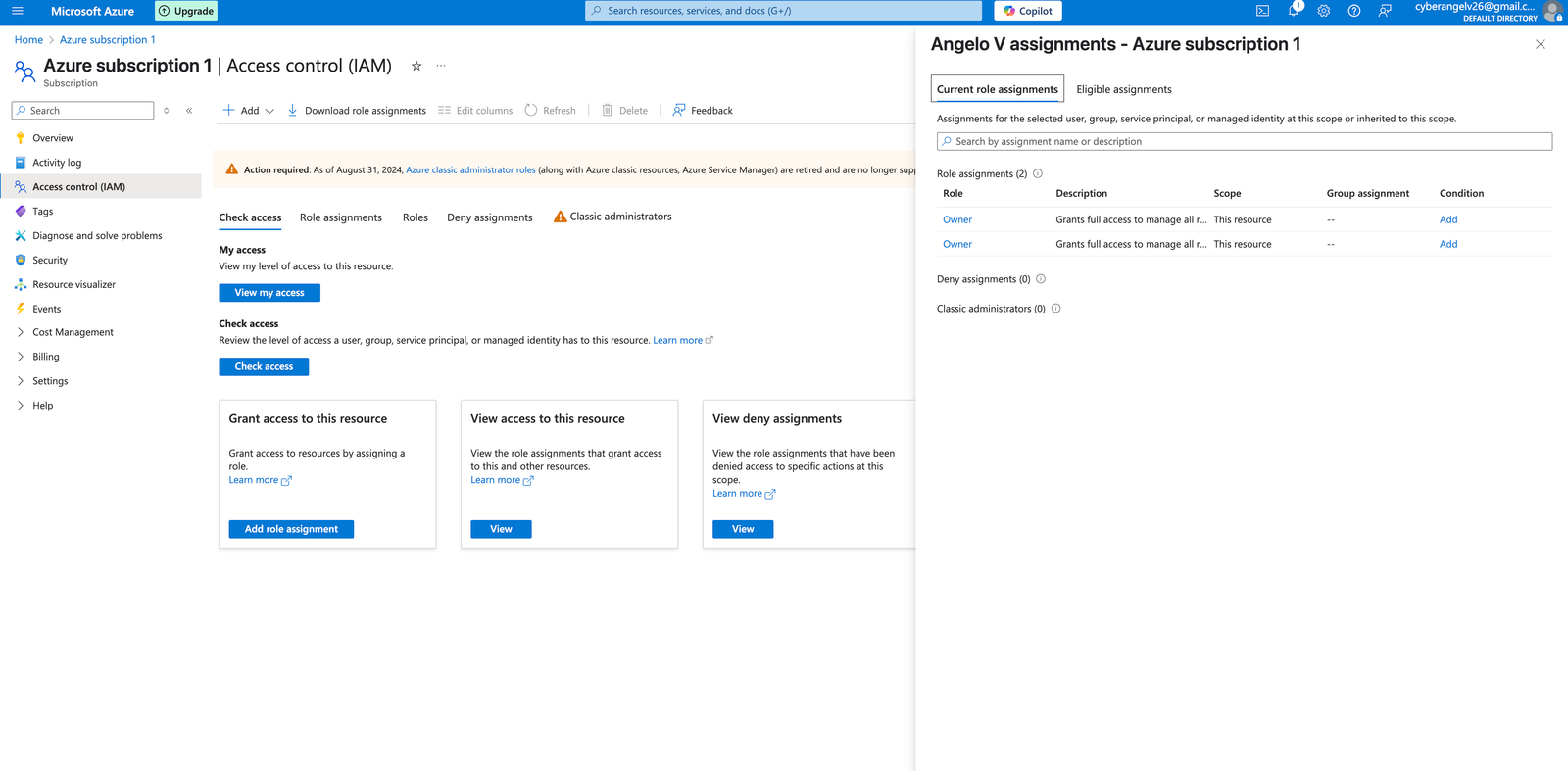
Task: Click View button under View access card
Action: click(501, 529)
